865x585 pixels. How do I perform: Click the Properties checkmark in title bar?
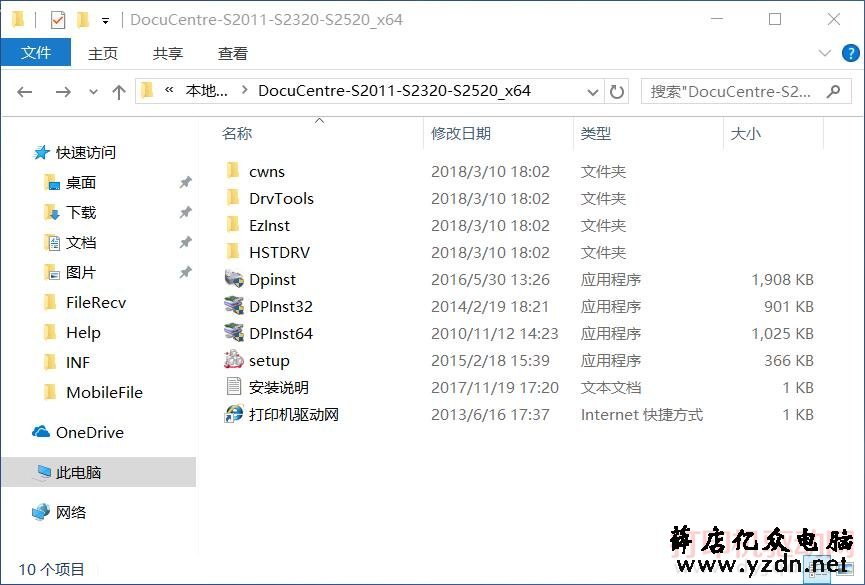57,20
